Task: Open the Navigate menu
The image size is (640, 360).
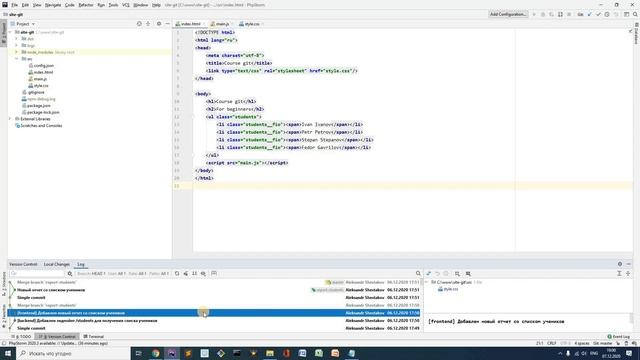Action: pyautogui.click(x=53, y=5)
